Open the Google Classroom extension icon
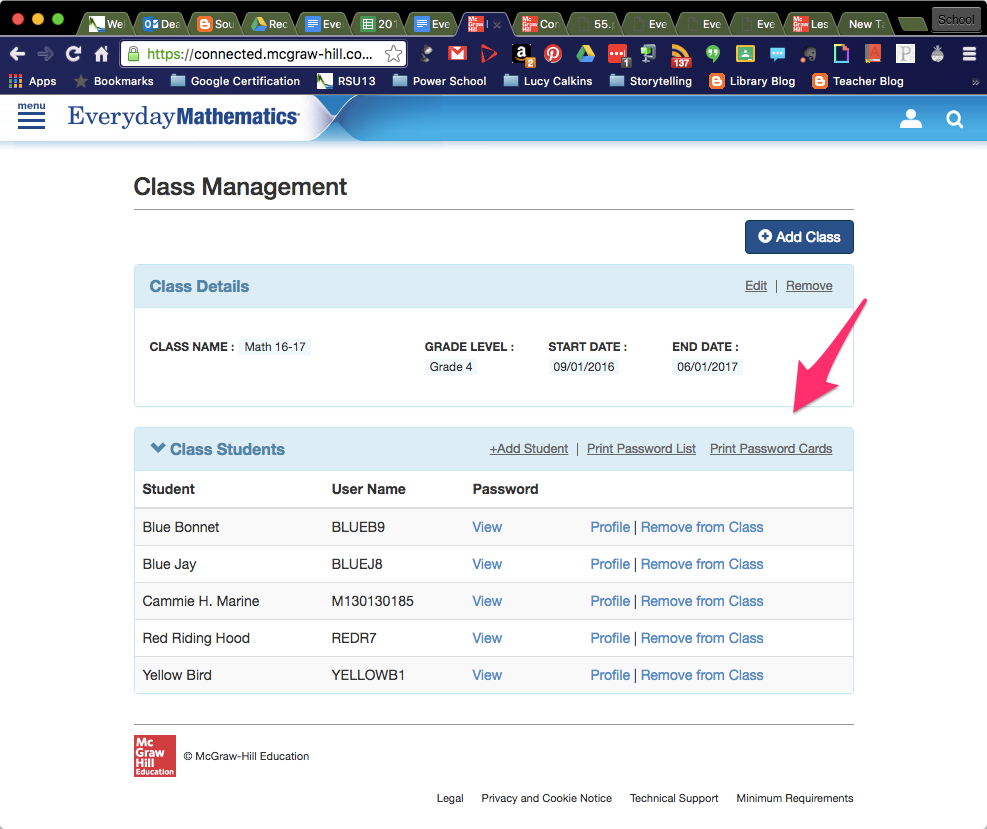Viewport: 987px width, 829px height. pos(745,54)
